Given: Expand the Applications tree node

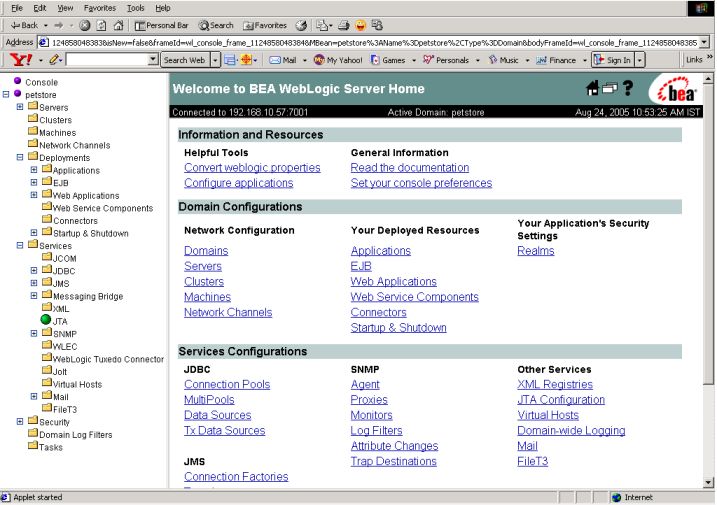Looking at the screenshot, I should point(34,170).
